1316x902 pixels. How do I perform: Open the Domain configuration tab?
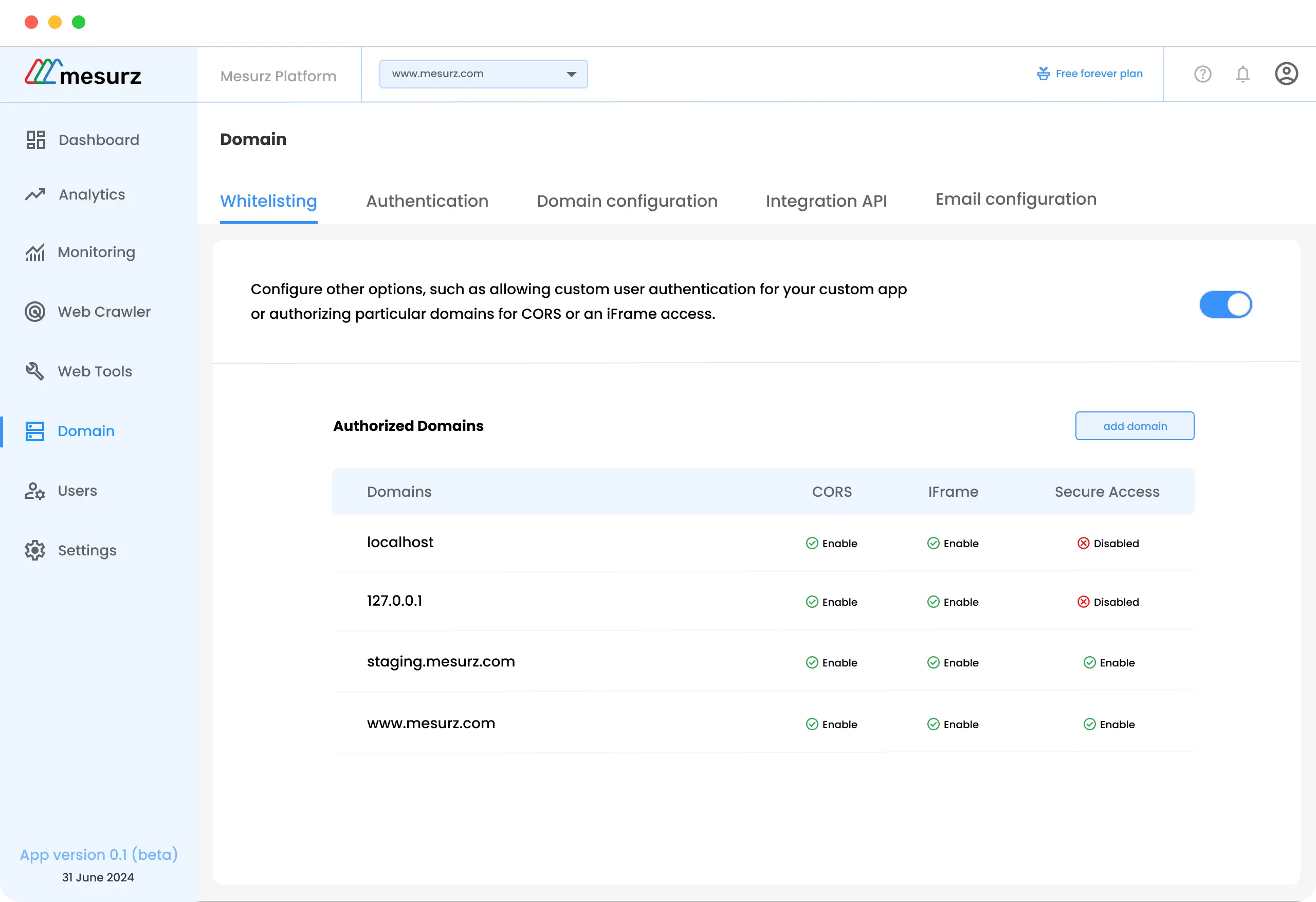[x=627, y=201]
